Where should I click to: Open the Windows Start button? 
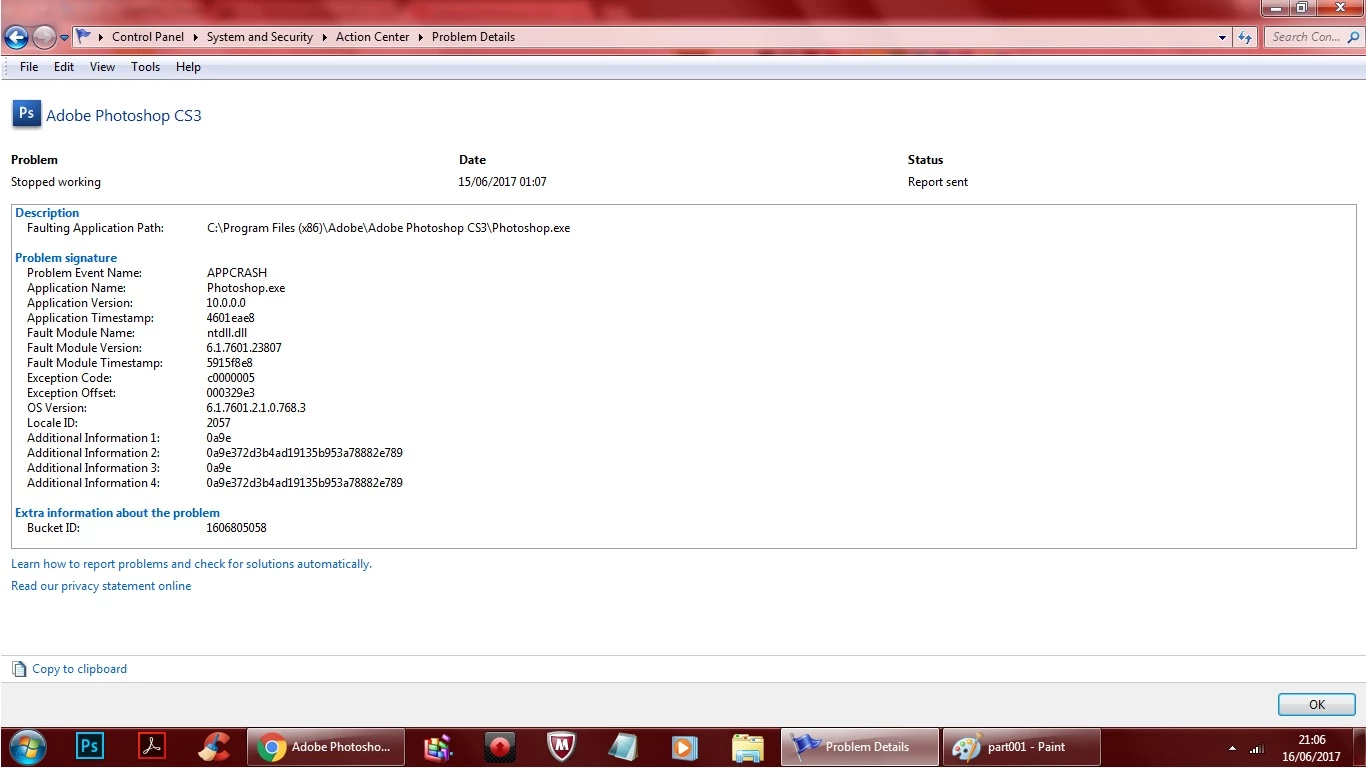[27, 746]
